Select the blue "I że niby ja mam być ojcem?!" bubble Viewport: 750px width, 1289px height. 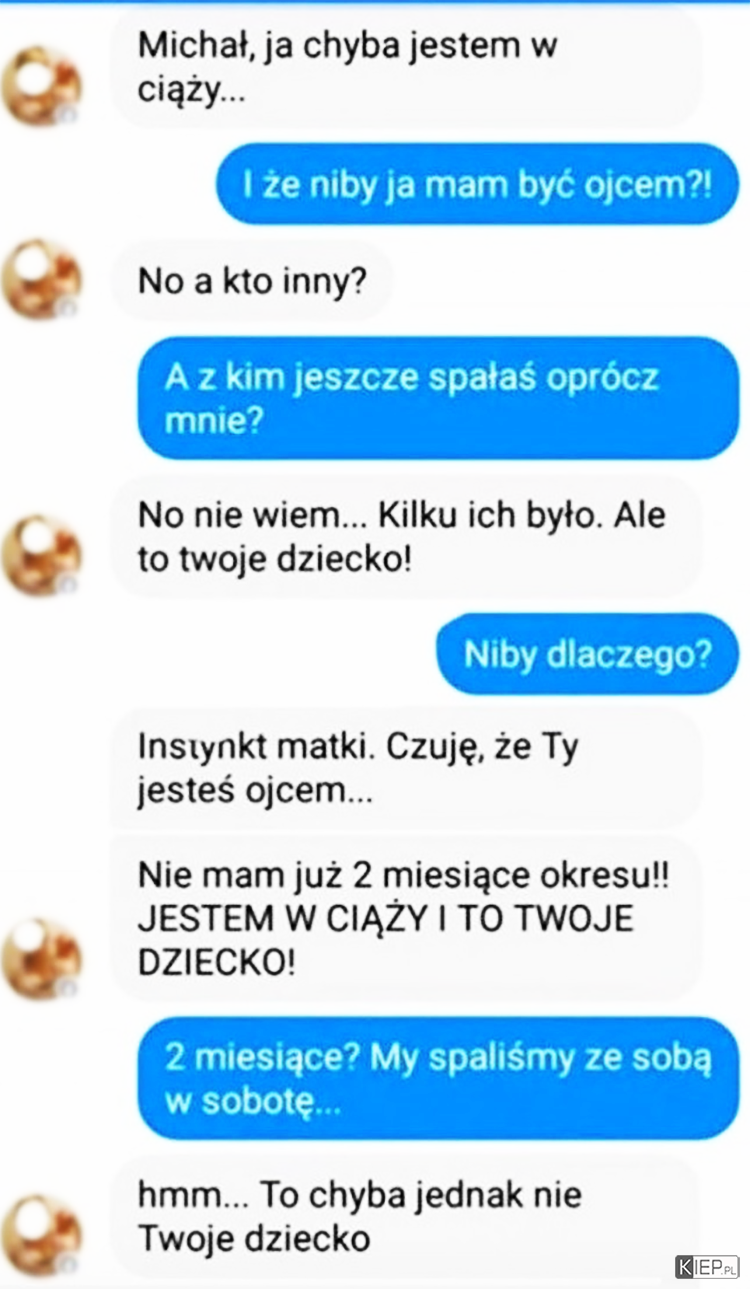(x=477, y=184)
